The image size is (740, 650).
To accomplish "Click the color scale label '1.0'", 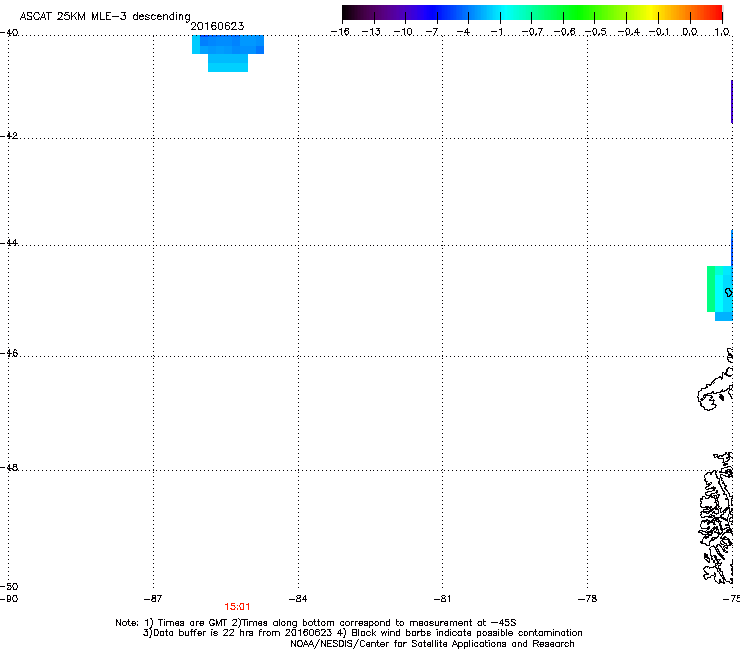I will pyautogui.click(x=722, y=32).
